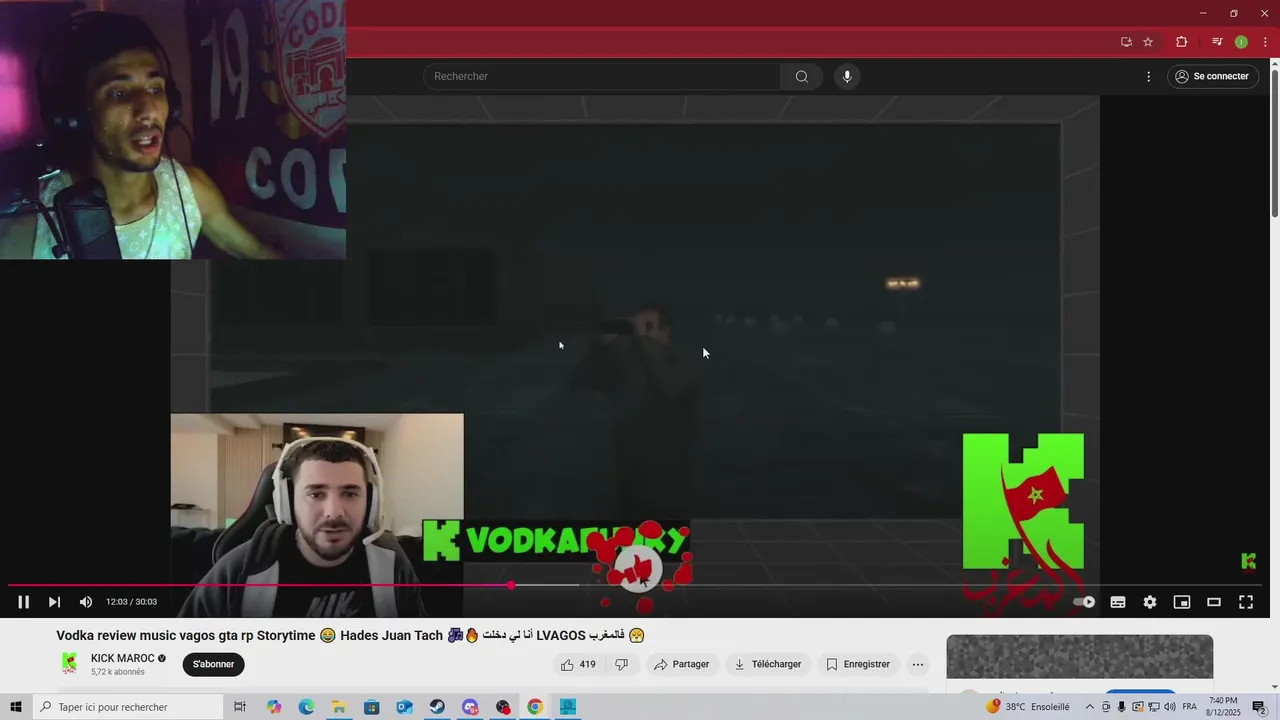The height and width of the screenshot is (720, 1280).
Task: Like the video with 419 likes
Action: (x=578, y=664)
